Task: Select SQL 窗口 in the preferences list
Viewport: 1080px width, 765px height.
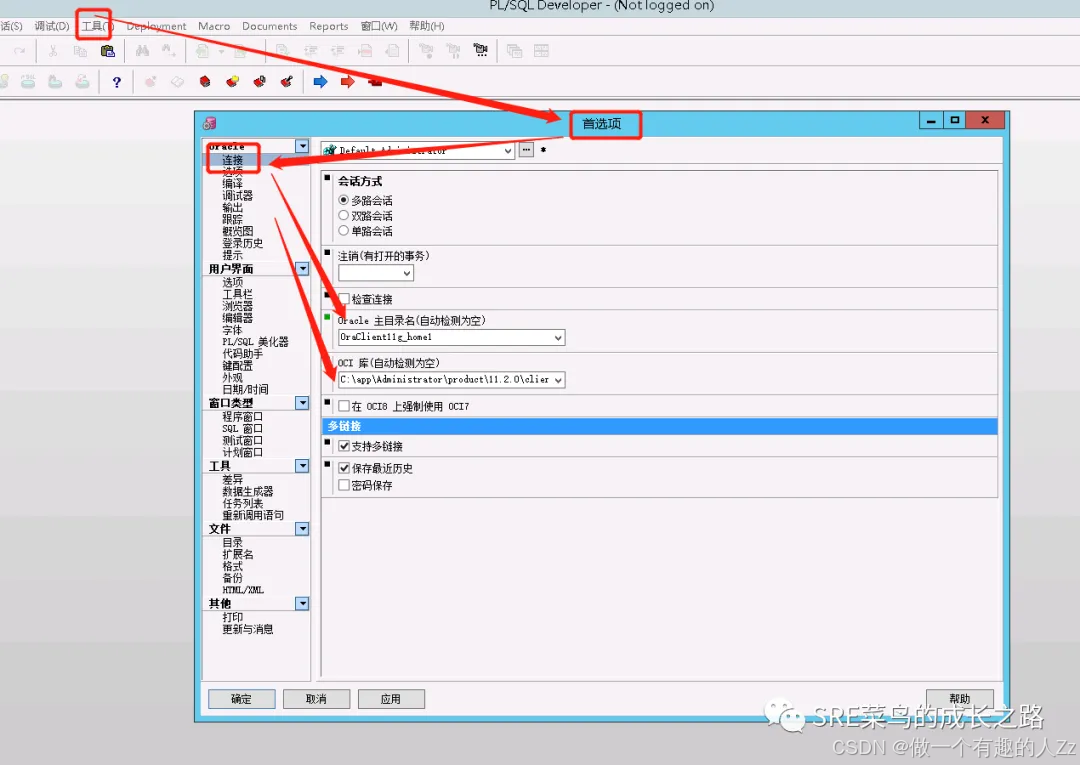Action: pos(242,428)
